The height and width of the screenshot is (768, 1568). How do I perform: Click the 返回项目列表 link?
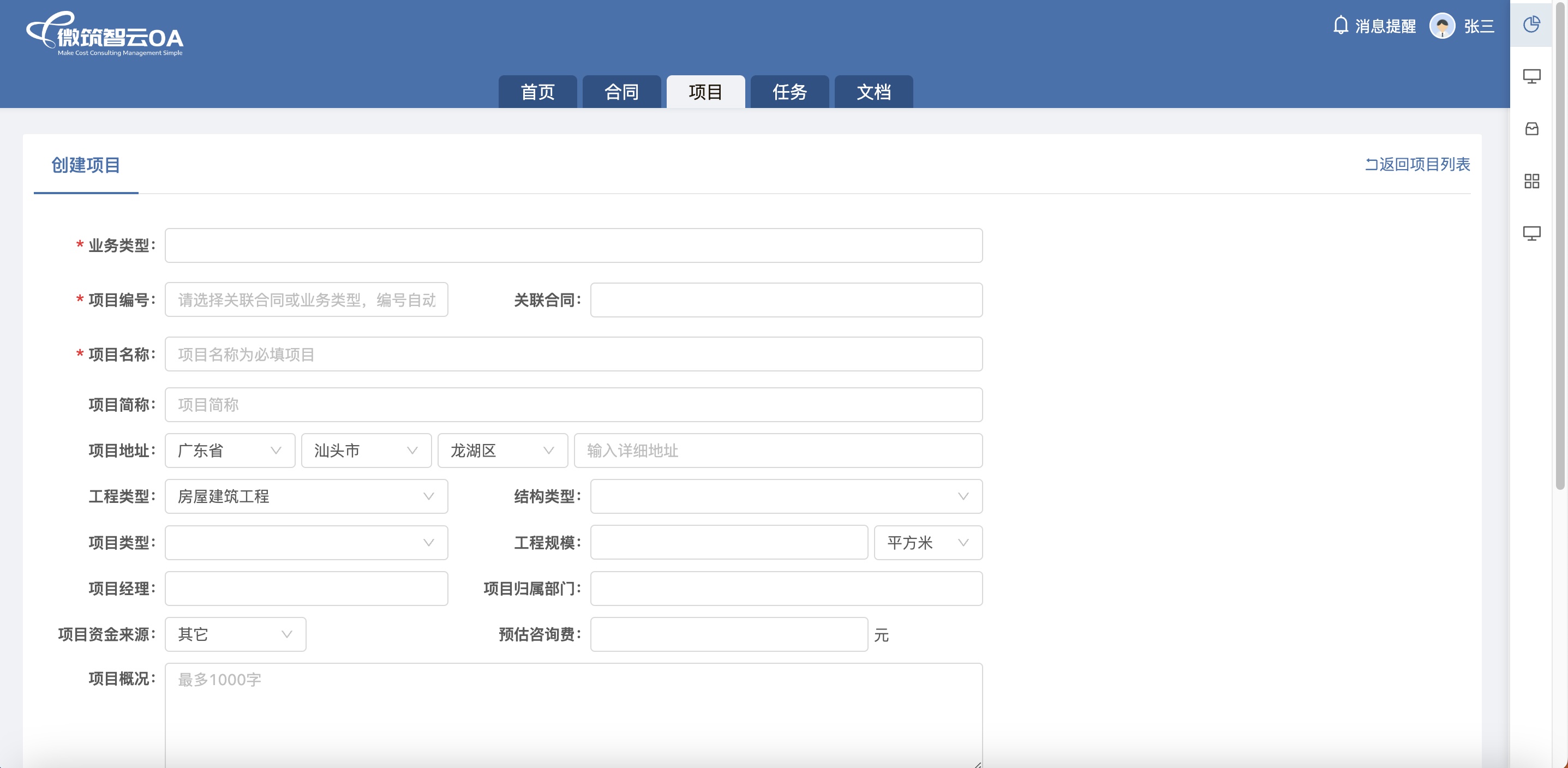(x=1424, y=164)
